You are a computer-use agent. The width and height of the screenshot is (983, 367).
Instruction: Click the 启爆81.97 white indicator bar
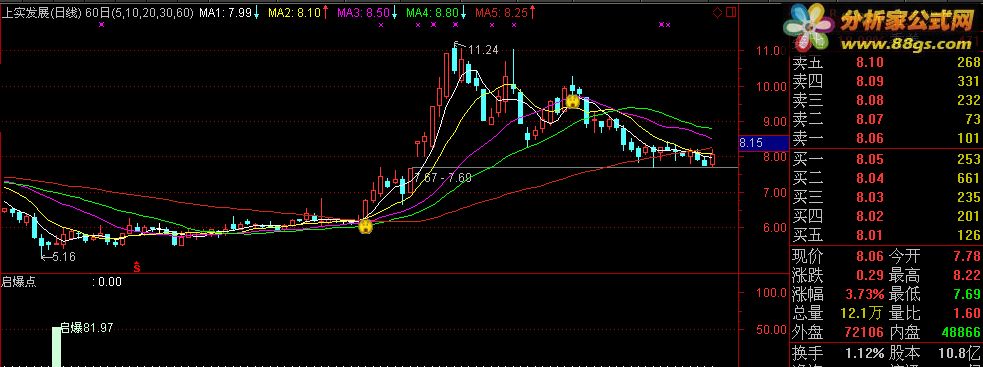point(56,347)
